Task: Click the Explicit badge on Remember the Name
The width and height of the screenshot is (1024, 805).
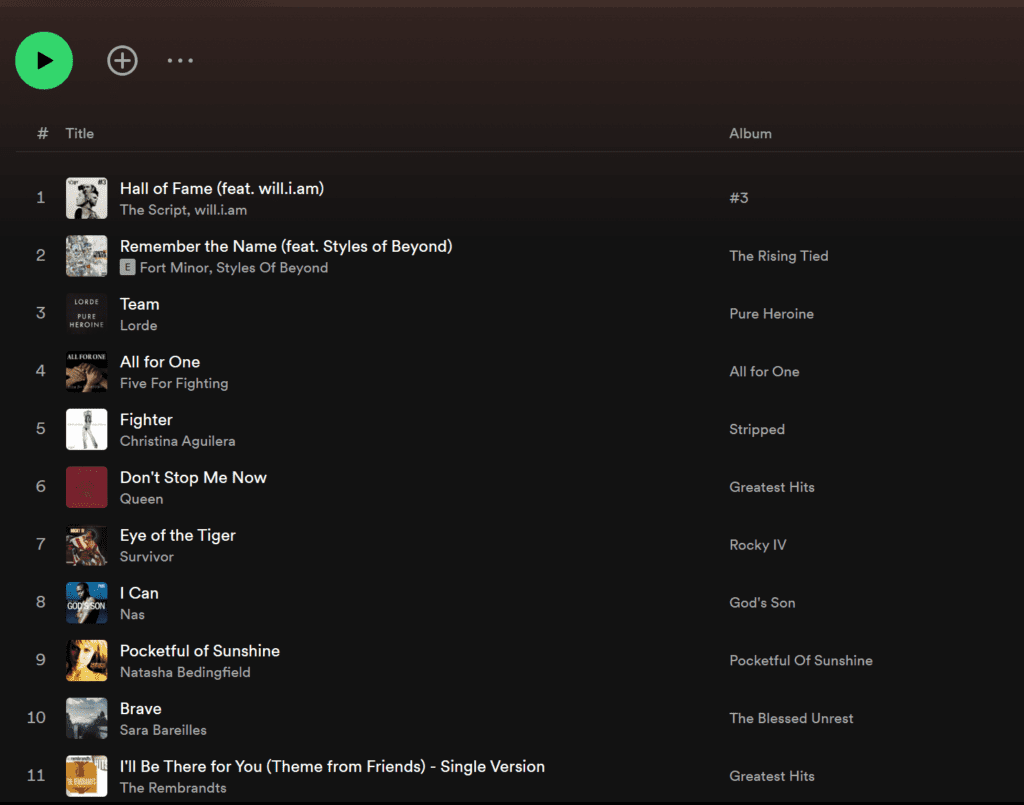Action: tap(127, 267)
